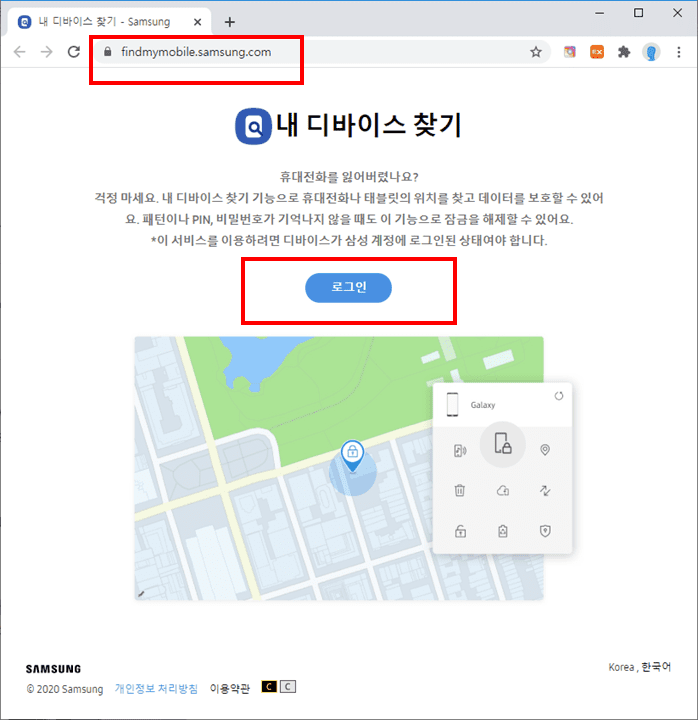Viewport: 698px width, 720px height.
Task: Open 개인정보 처리방침 privacy policy link
Action: click(156, 688)
